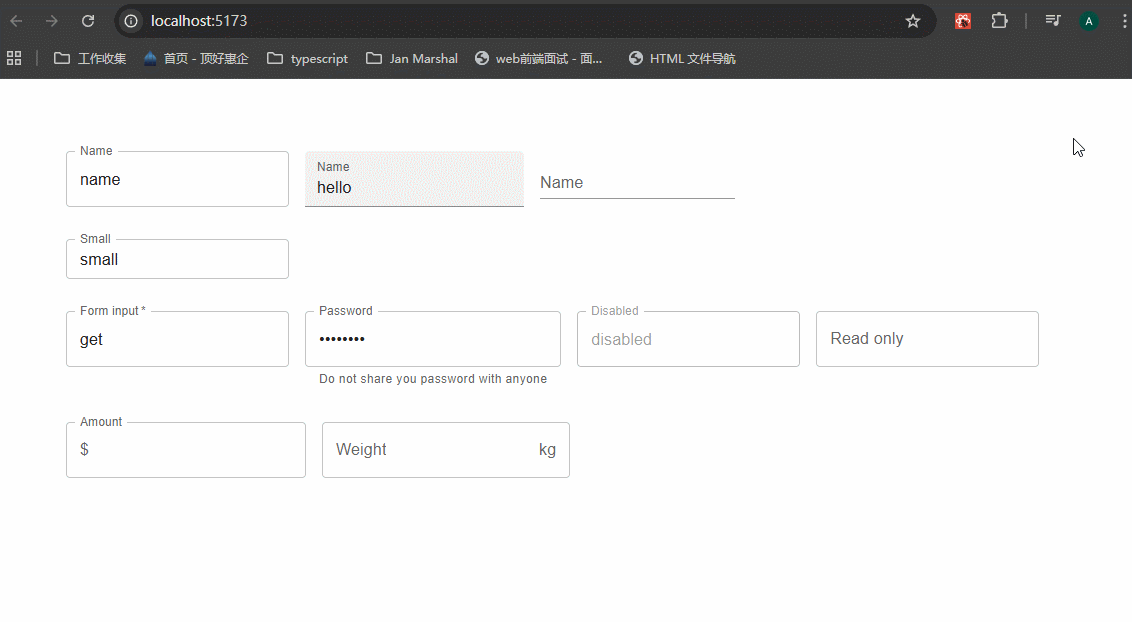1132x622 pixels.
Task: Open the apps grid icon
Action: click(14, 58)
